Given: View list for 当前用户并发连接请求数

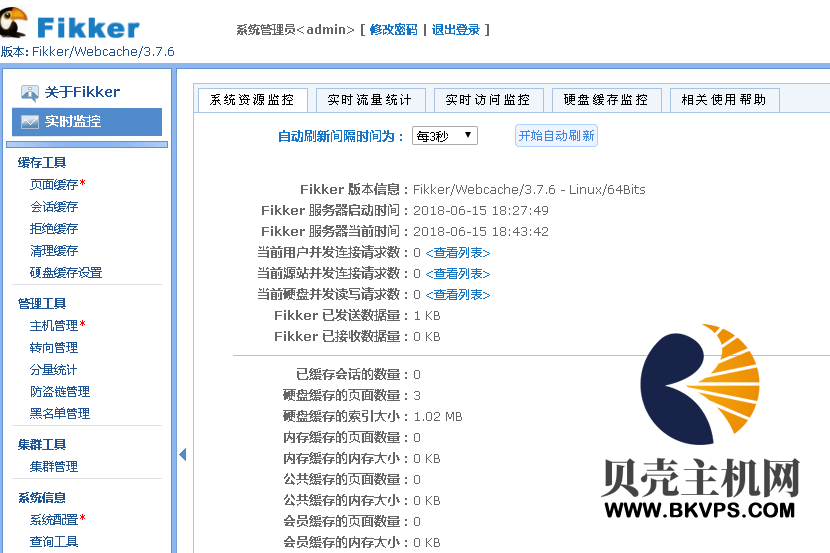Looking at the screenshot, I should 458,253.
